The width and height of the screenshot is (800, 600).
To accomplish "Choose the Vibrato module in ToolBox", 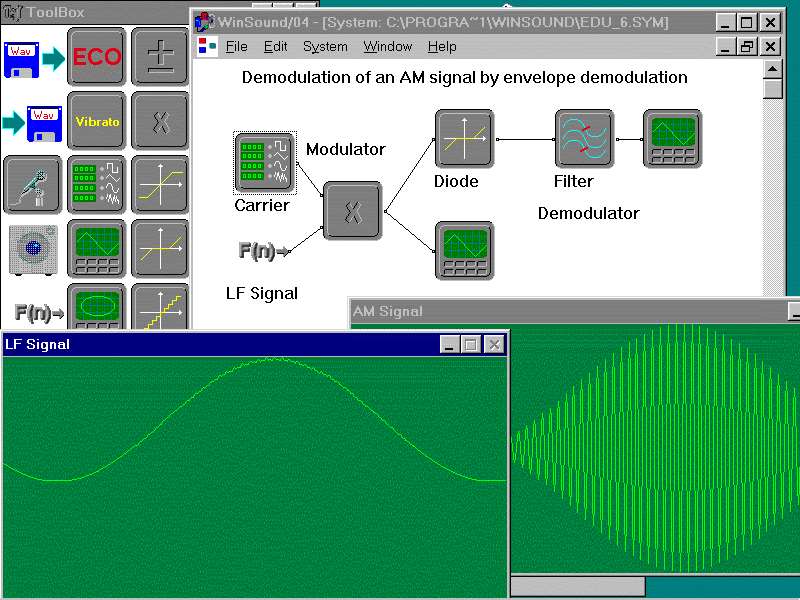I will 96,120.
